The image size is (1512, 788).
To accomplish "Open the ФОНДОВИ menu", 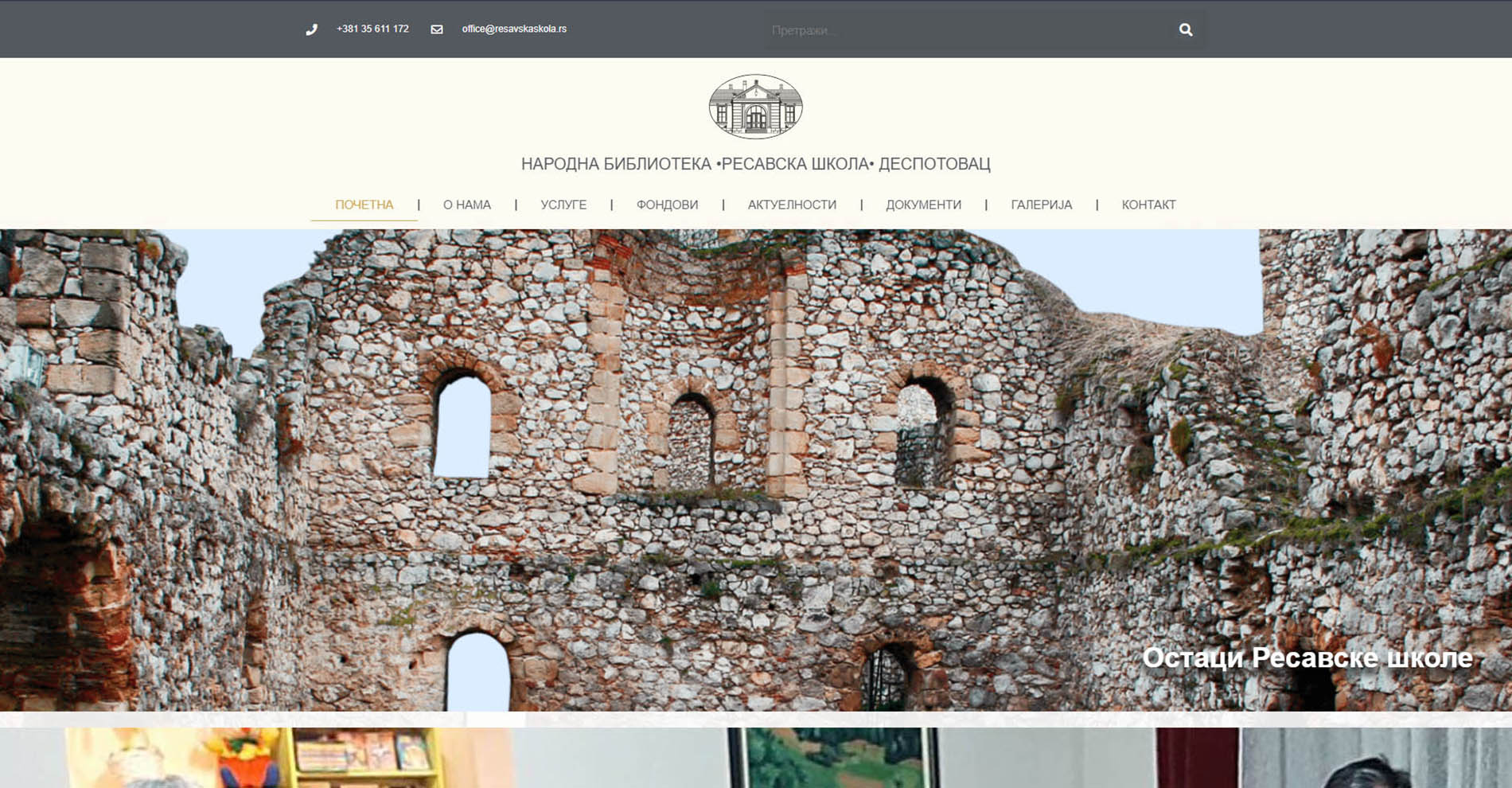I will [x=667, y=205].
